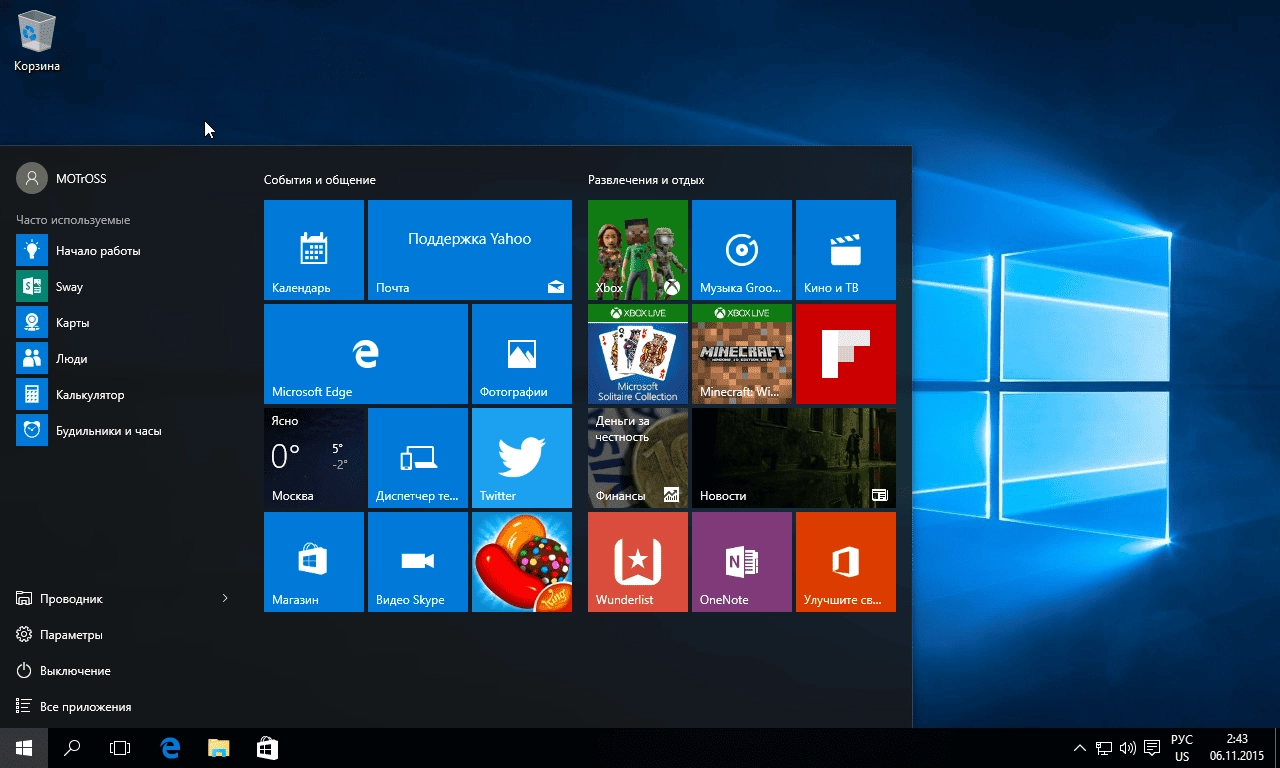Launch Microsoft Solitaire Collection tile

click(x=638, y=354)
